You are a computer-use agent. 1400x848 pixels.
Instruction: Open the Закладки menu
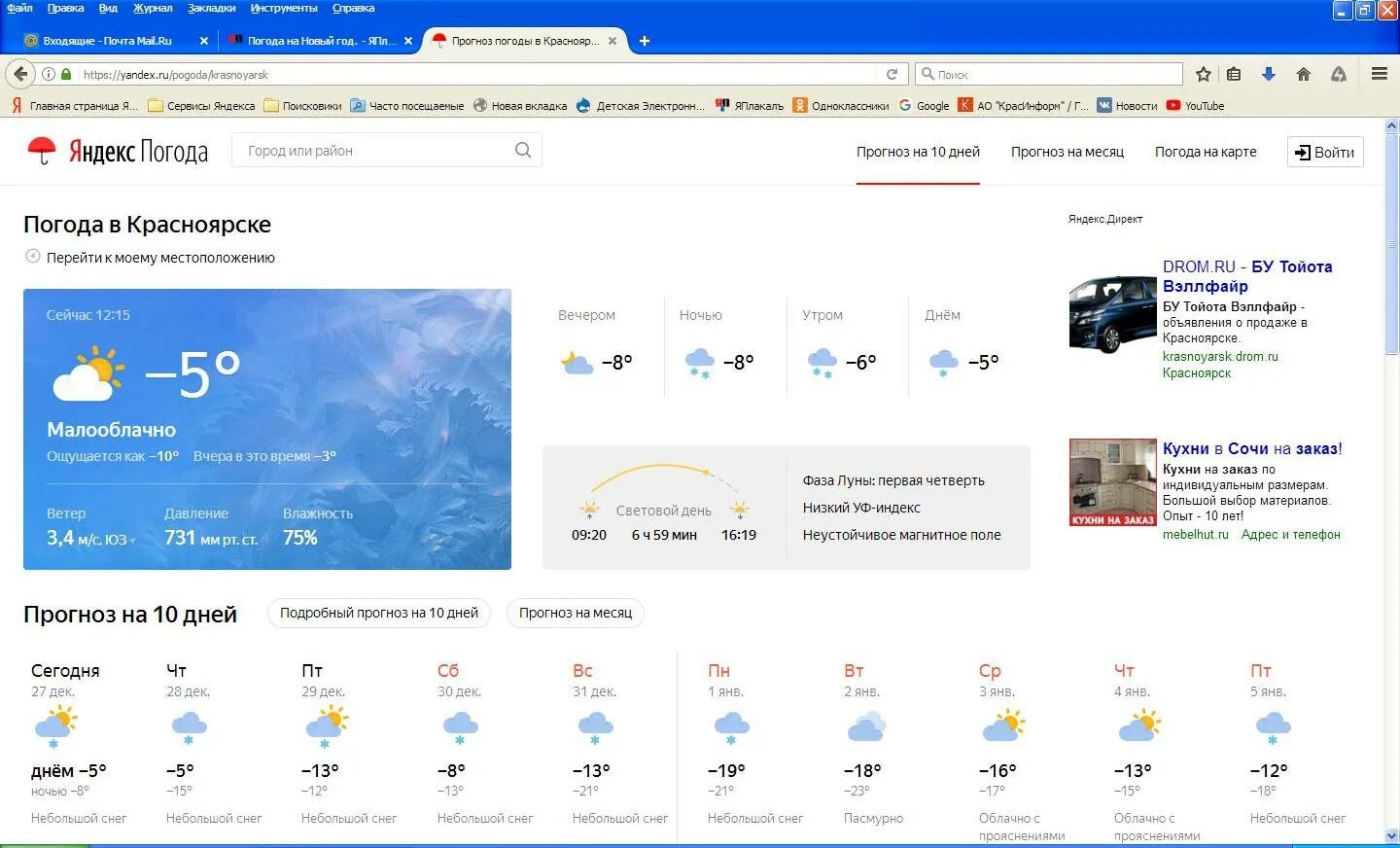(211, 8)
